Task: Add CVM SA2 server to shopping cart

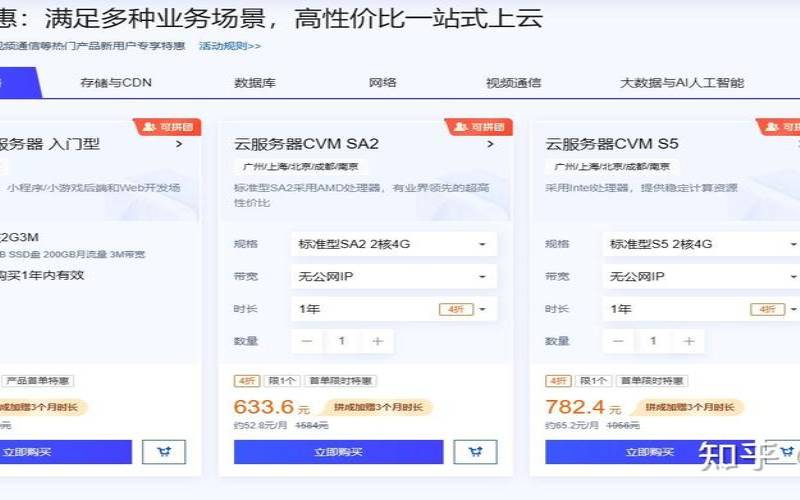Action: pyautogui.click(x=475, y=452)
